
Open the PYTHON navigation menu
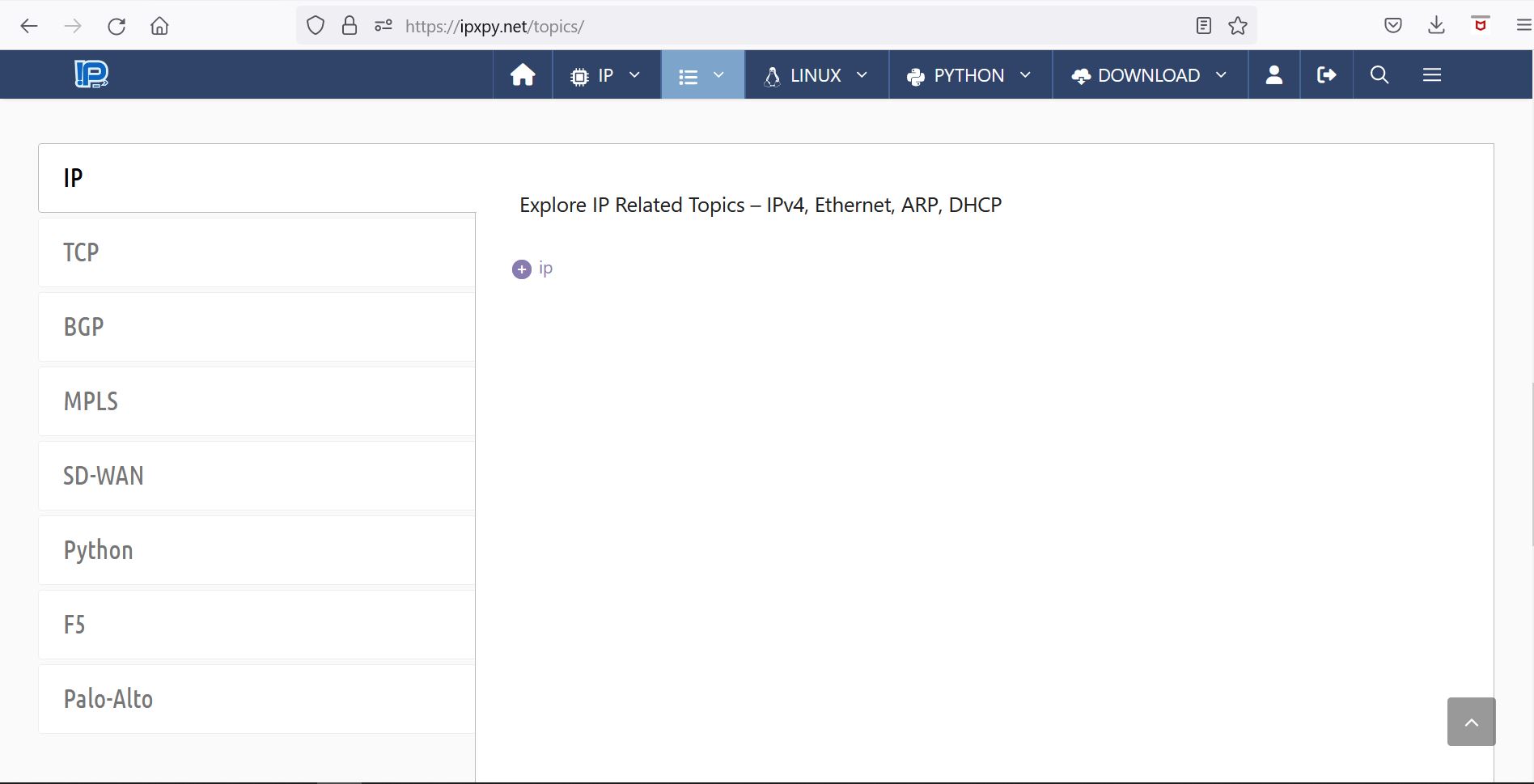968,75
